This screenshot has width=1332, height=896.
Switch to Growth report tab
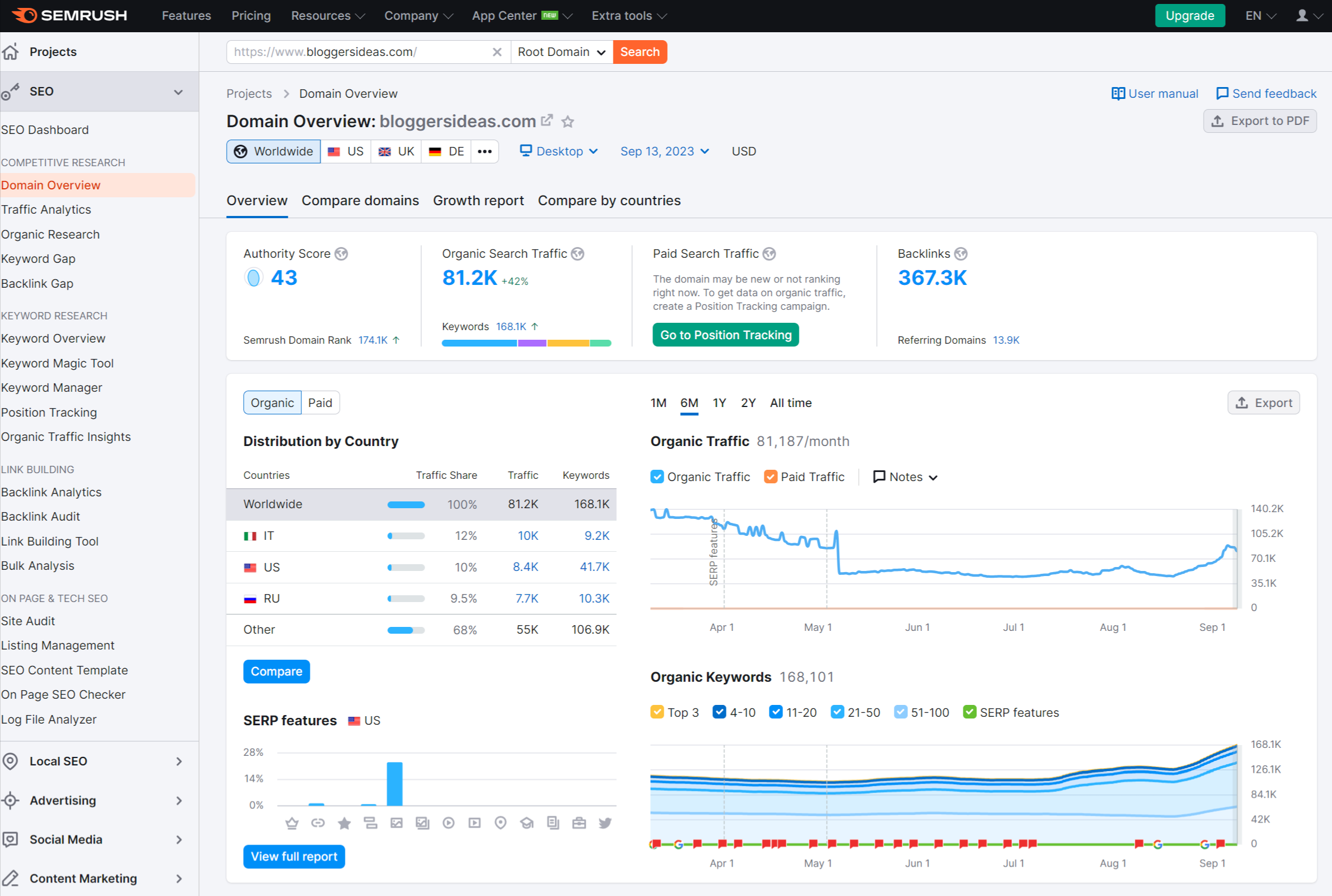478,201
